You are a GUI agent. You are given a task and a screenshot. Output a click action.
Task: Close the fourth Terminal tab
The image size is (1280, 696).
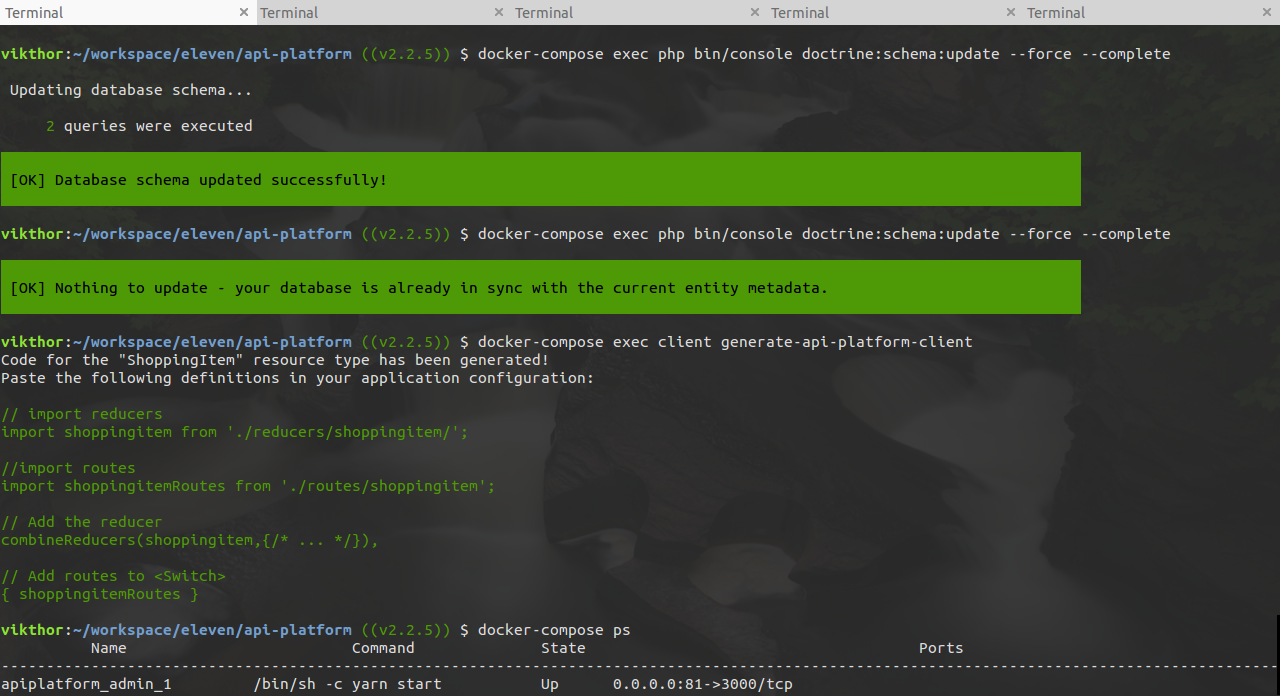[1011, 13]
